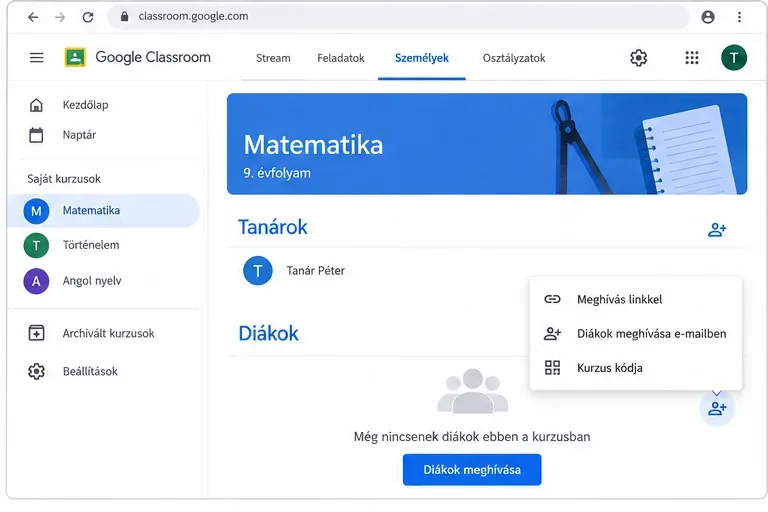Click the blue M course avatar

pos(36,211)
